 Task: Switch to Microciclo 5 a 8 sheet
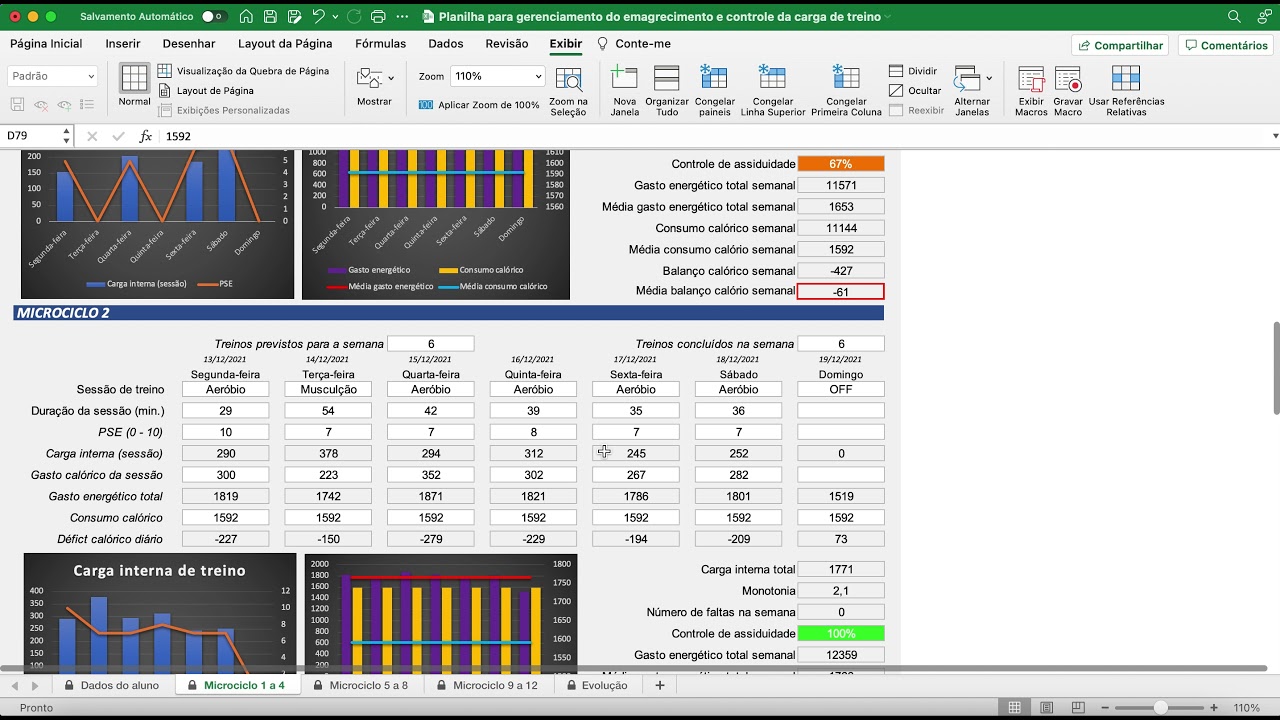[360, 685]
